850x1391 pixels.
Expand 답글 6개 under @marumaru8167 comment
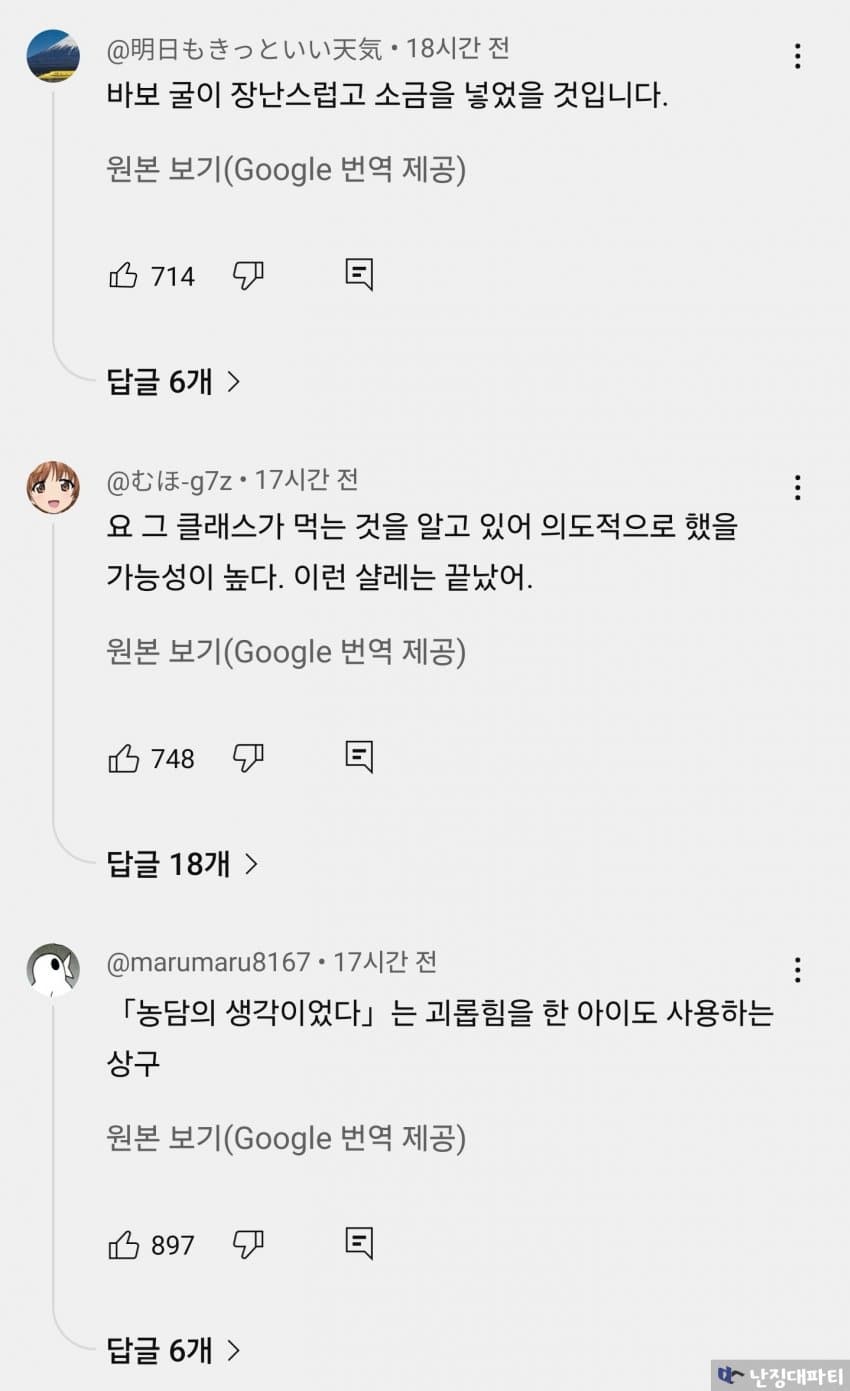[x=174, y=1351]
